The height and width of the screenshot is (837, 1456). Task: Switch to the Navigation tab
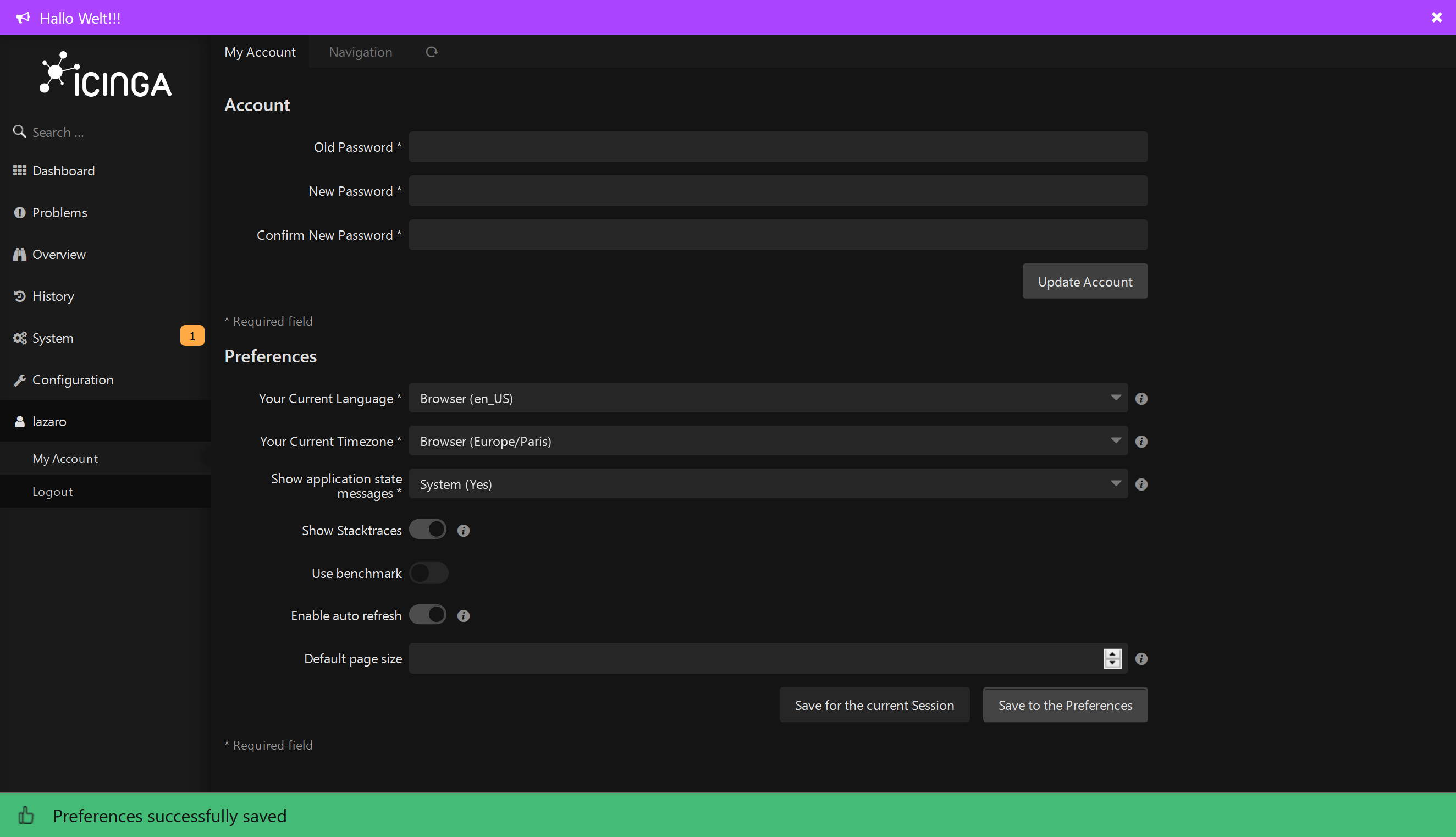360,52
